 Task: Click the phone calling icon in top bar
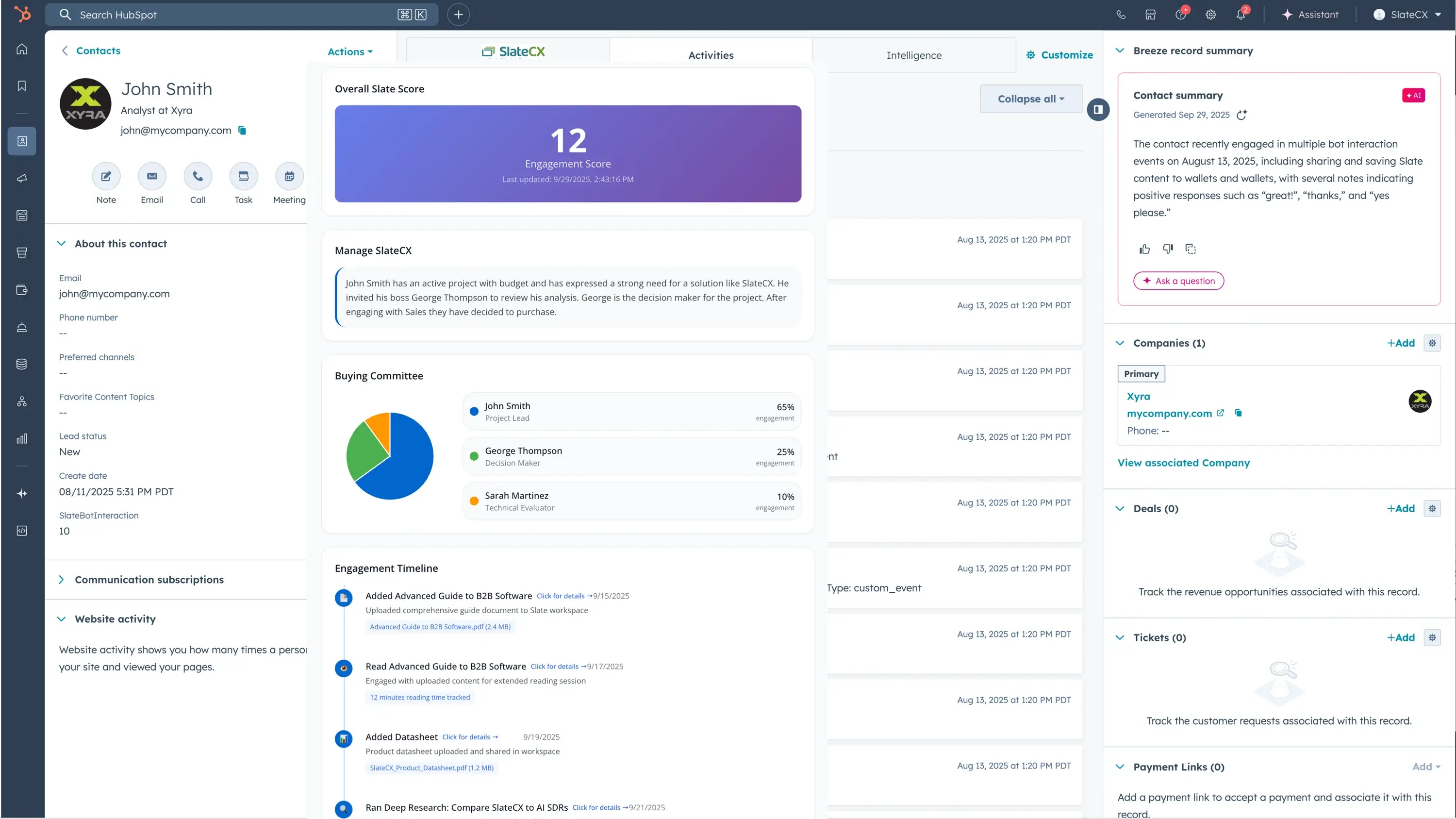[1121, 15]
